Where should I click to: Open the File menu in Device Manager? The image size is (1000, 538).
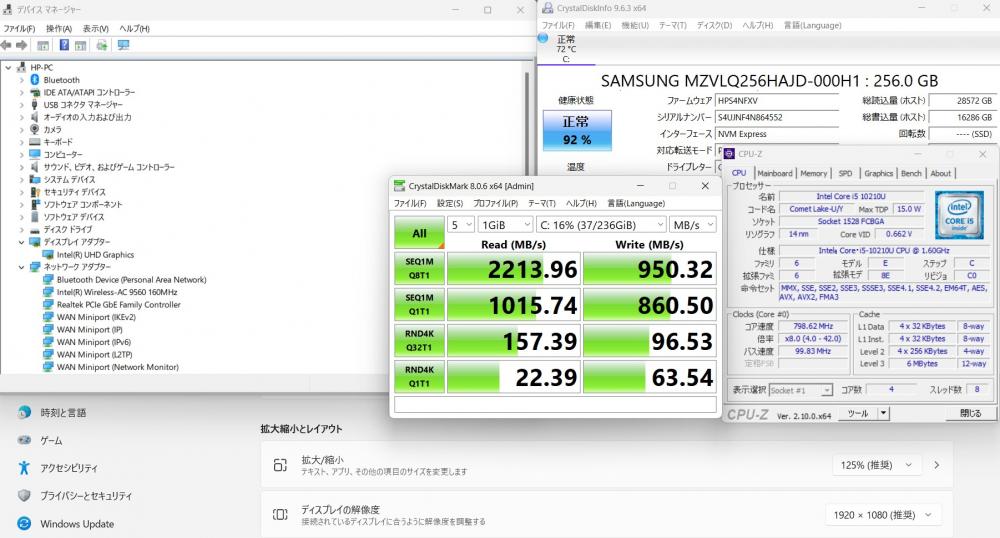click(x=19, y=29)
